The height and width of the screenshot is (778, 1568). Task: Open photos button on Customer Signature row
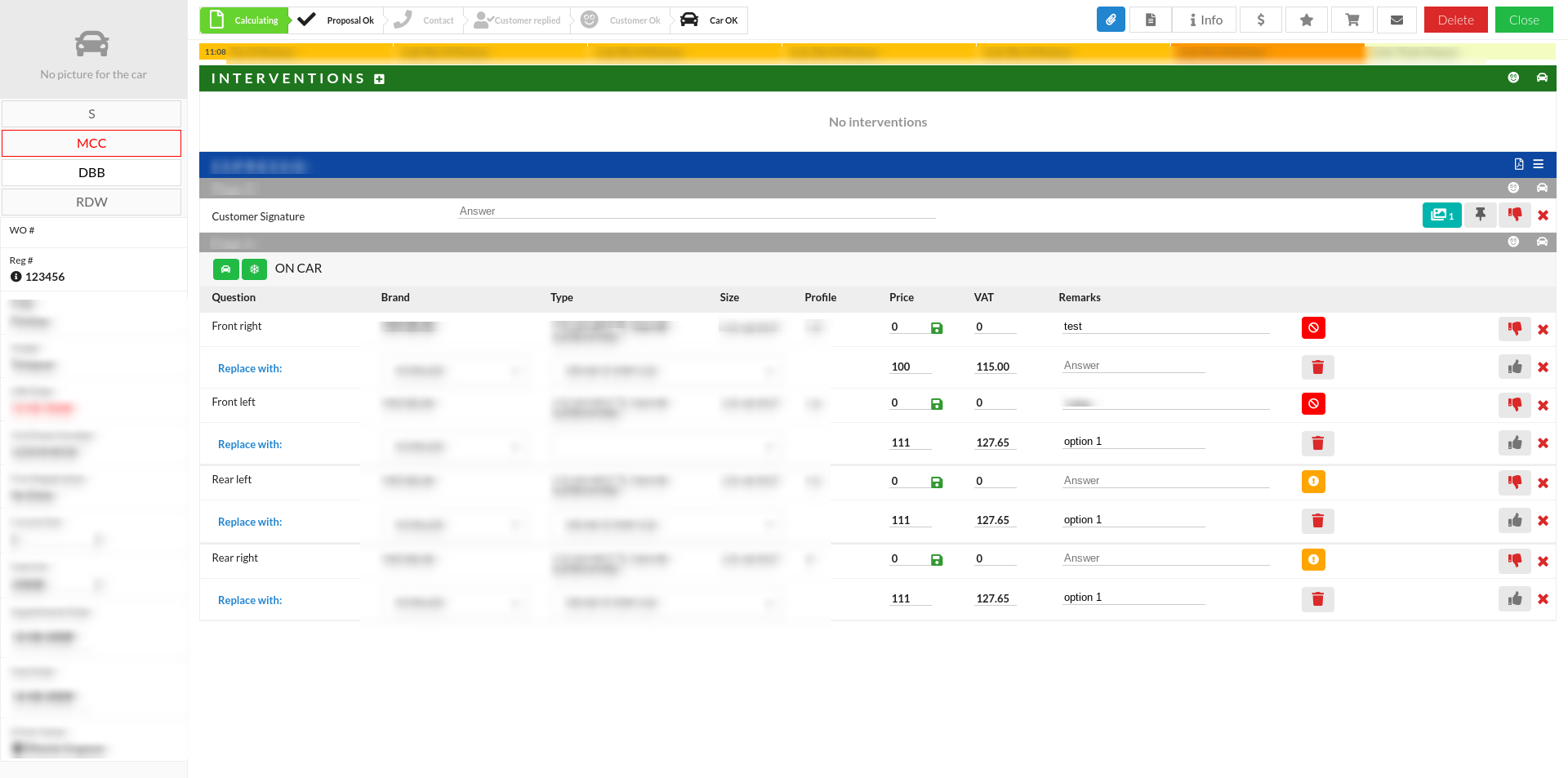[x=1442, y=215]
